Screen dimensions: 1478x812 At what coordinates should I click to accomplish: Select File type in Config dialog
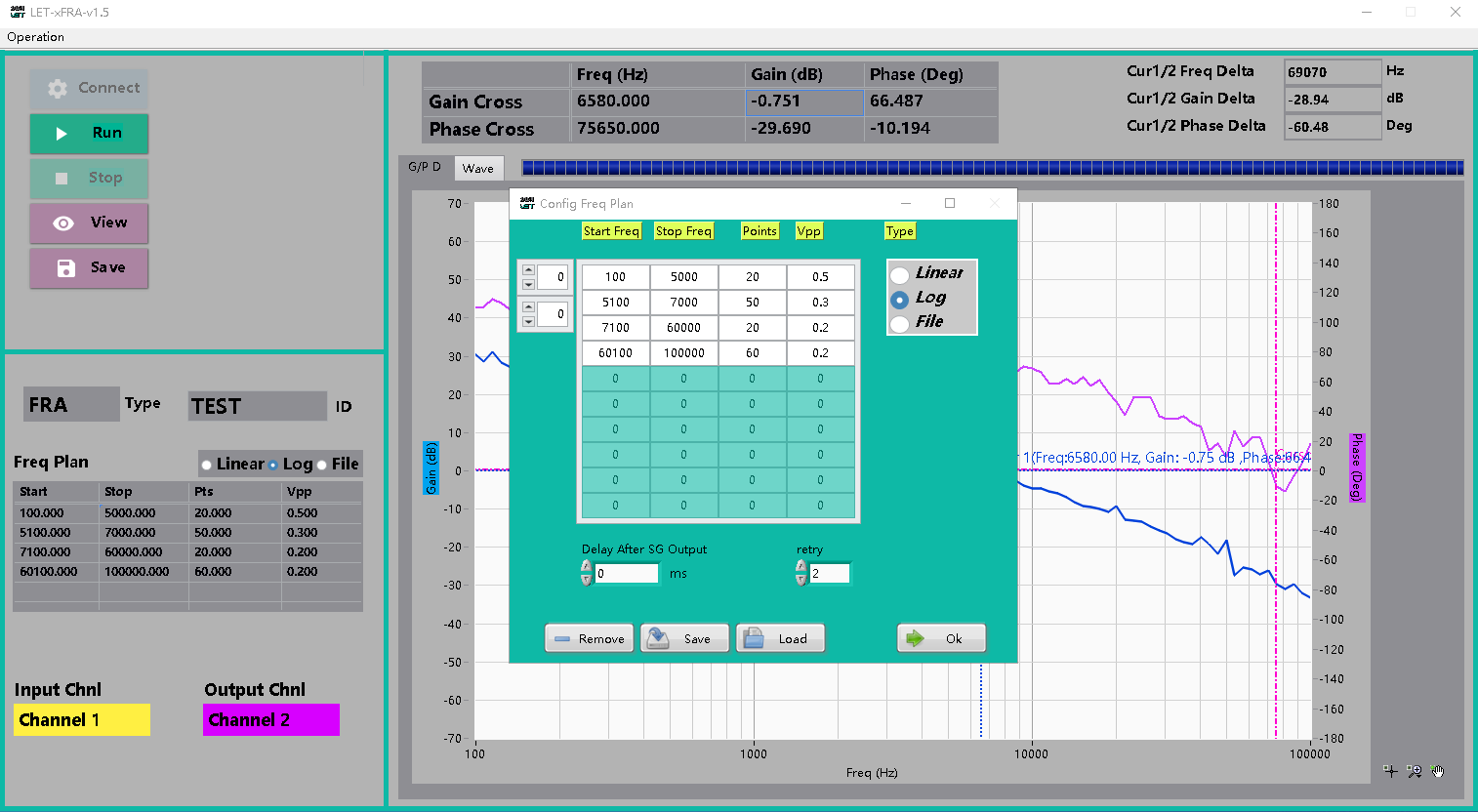click(x=900, y=324)
